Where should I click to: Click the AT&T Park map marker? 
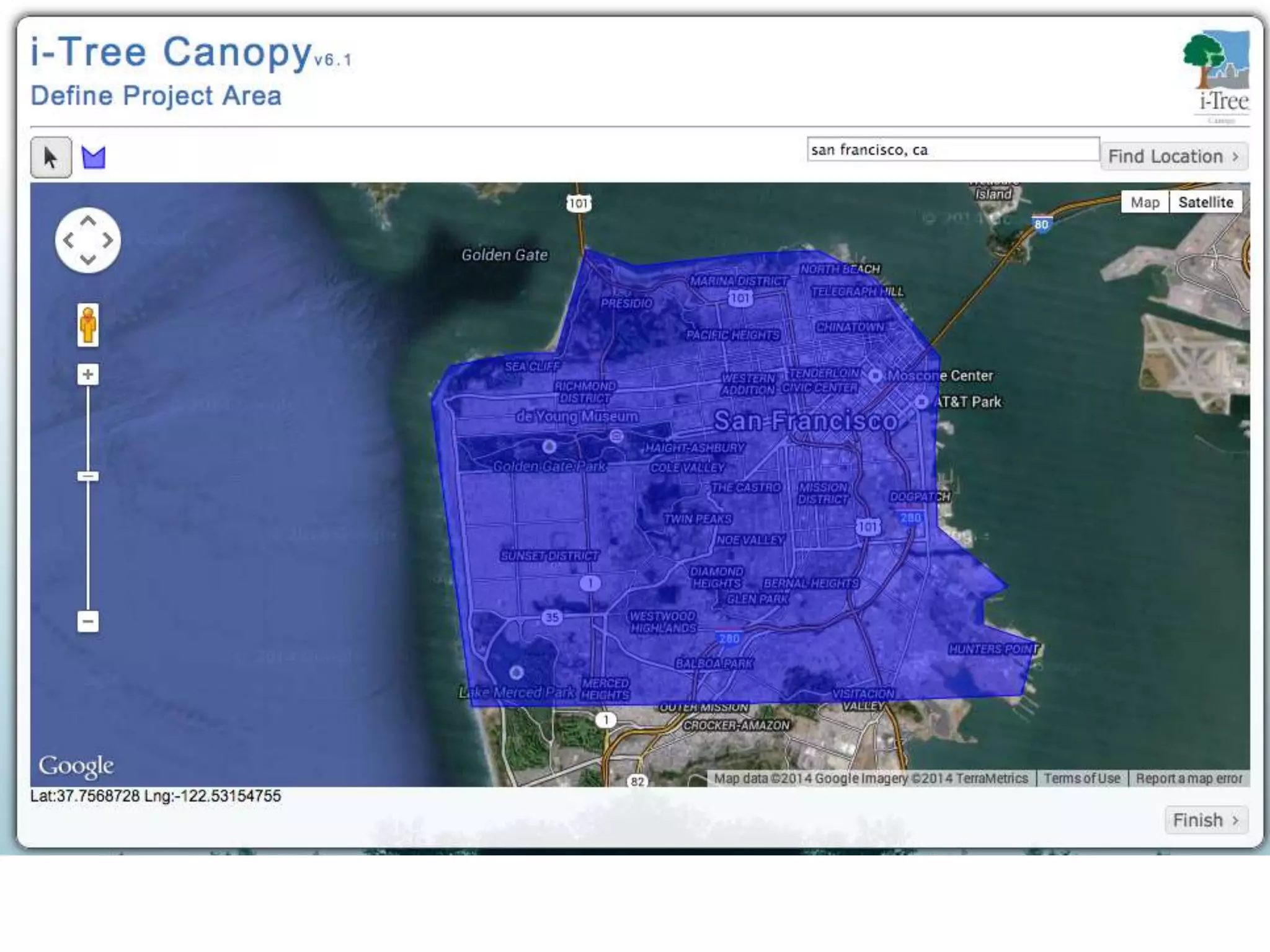(x=921, y=402)
